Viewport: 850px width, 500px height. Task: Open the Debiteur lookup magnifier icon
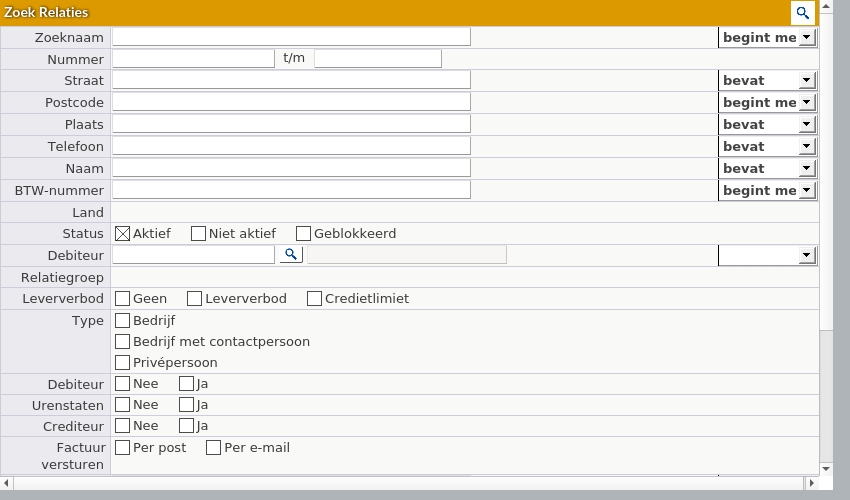point(291,255)
